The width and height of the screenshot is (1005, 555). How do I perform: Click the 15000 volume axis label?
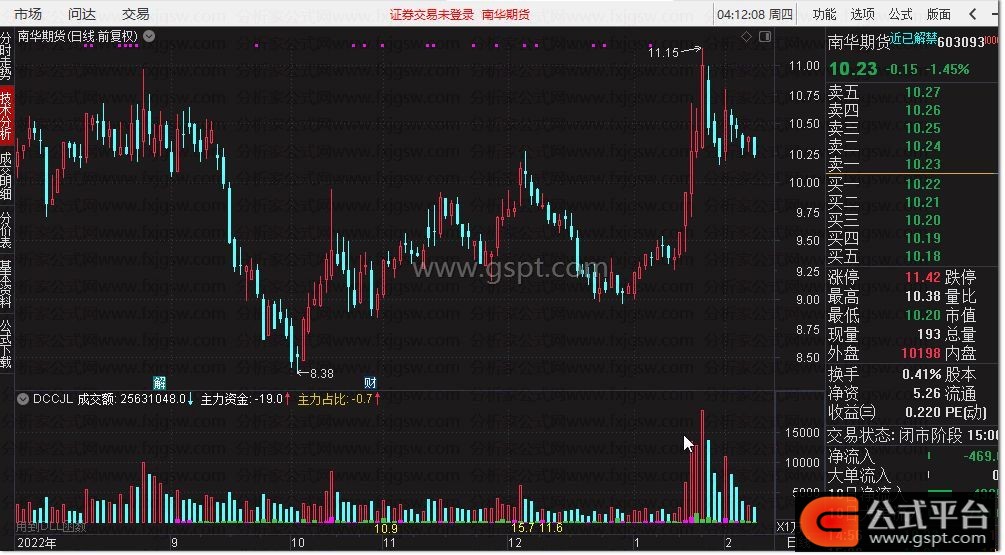802,433
